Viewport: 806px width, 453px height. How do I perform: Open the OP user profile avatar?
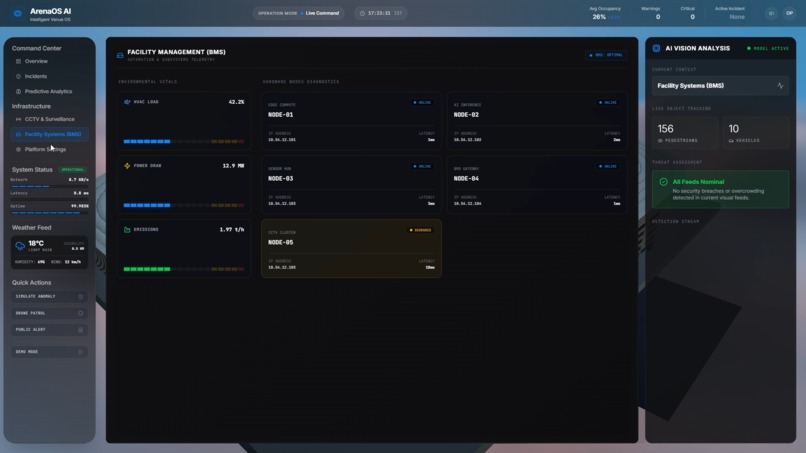790,13
